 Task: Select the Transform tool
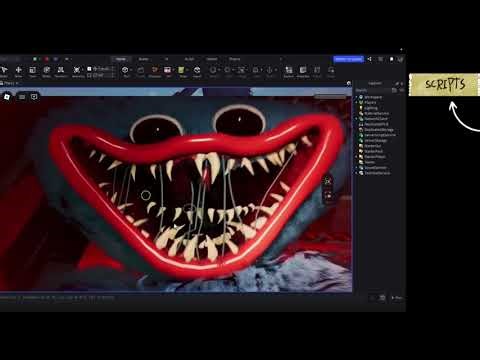tap(60, 71)
